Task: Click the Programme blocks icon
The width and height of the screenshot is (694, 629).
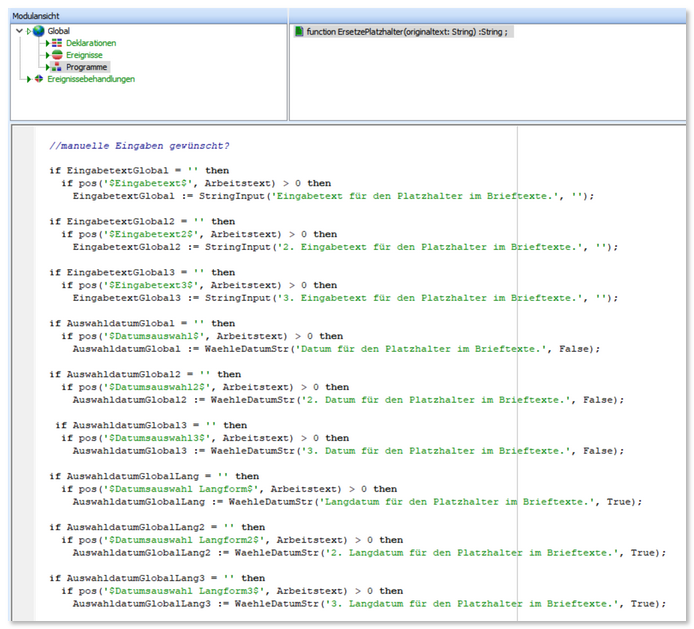Action: [57, 67]
